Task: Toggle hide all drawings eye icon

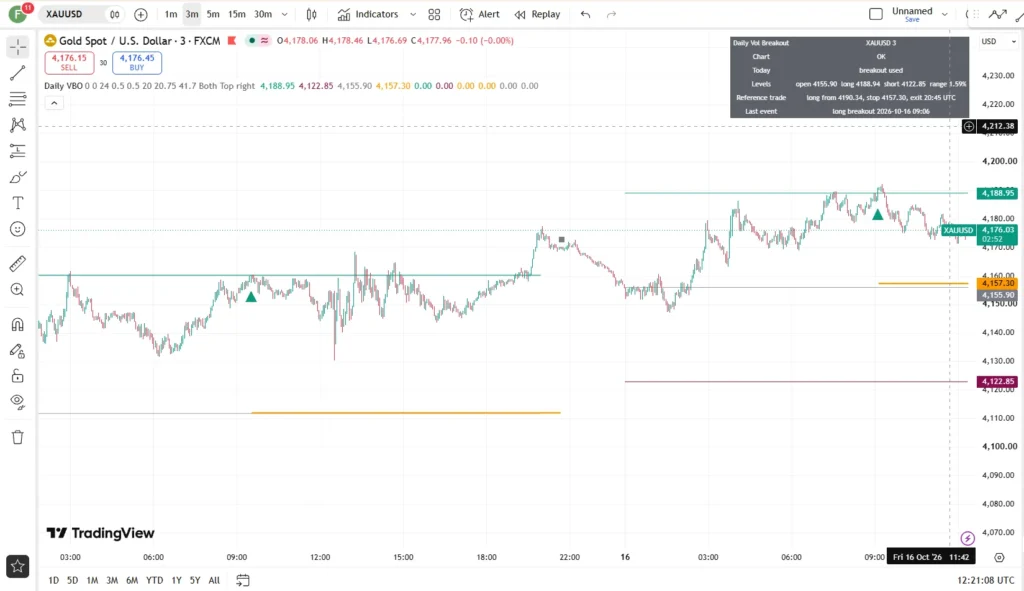Action: pyautogui.click(x=18, y=402)
